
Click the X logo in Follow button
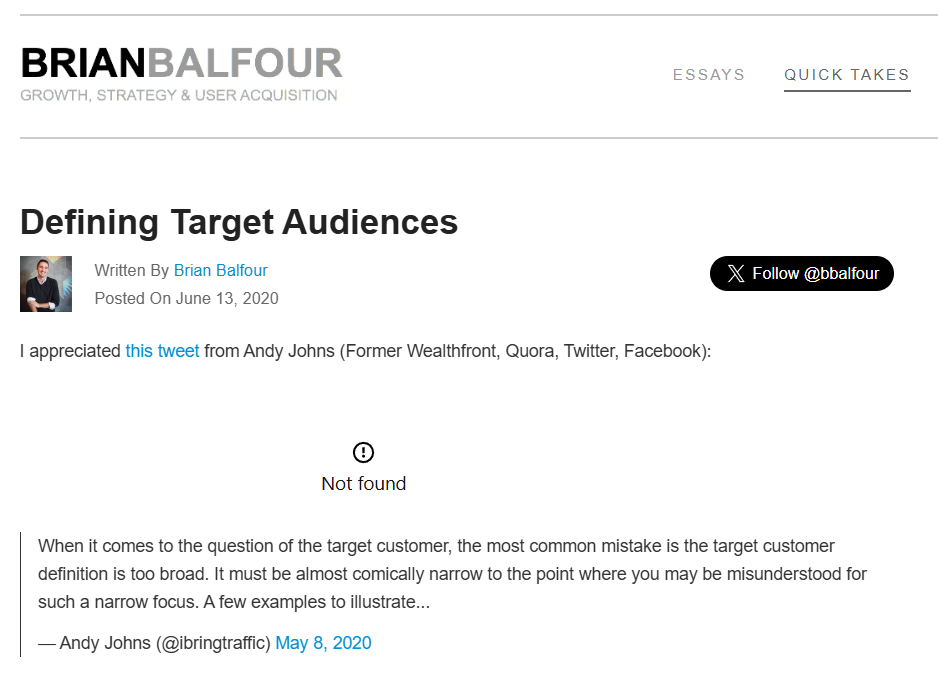coord(736,274)
